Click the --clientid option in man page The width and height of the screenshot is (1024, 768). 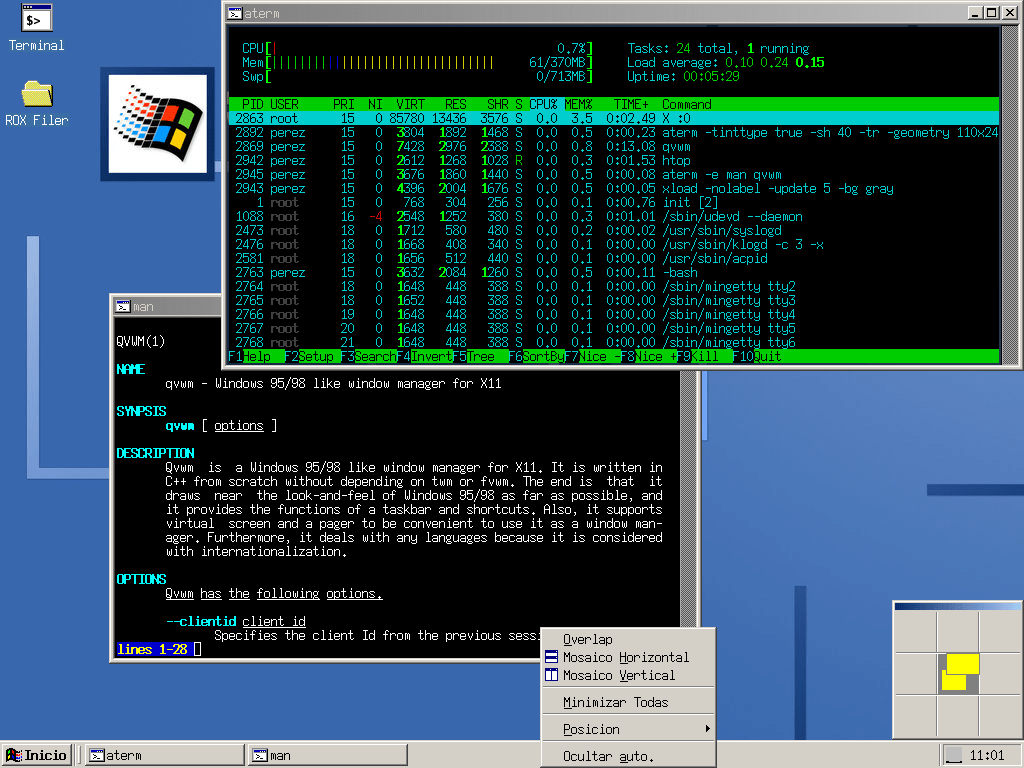tap(200, 622)
